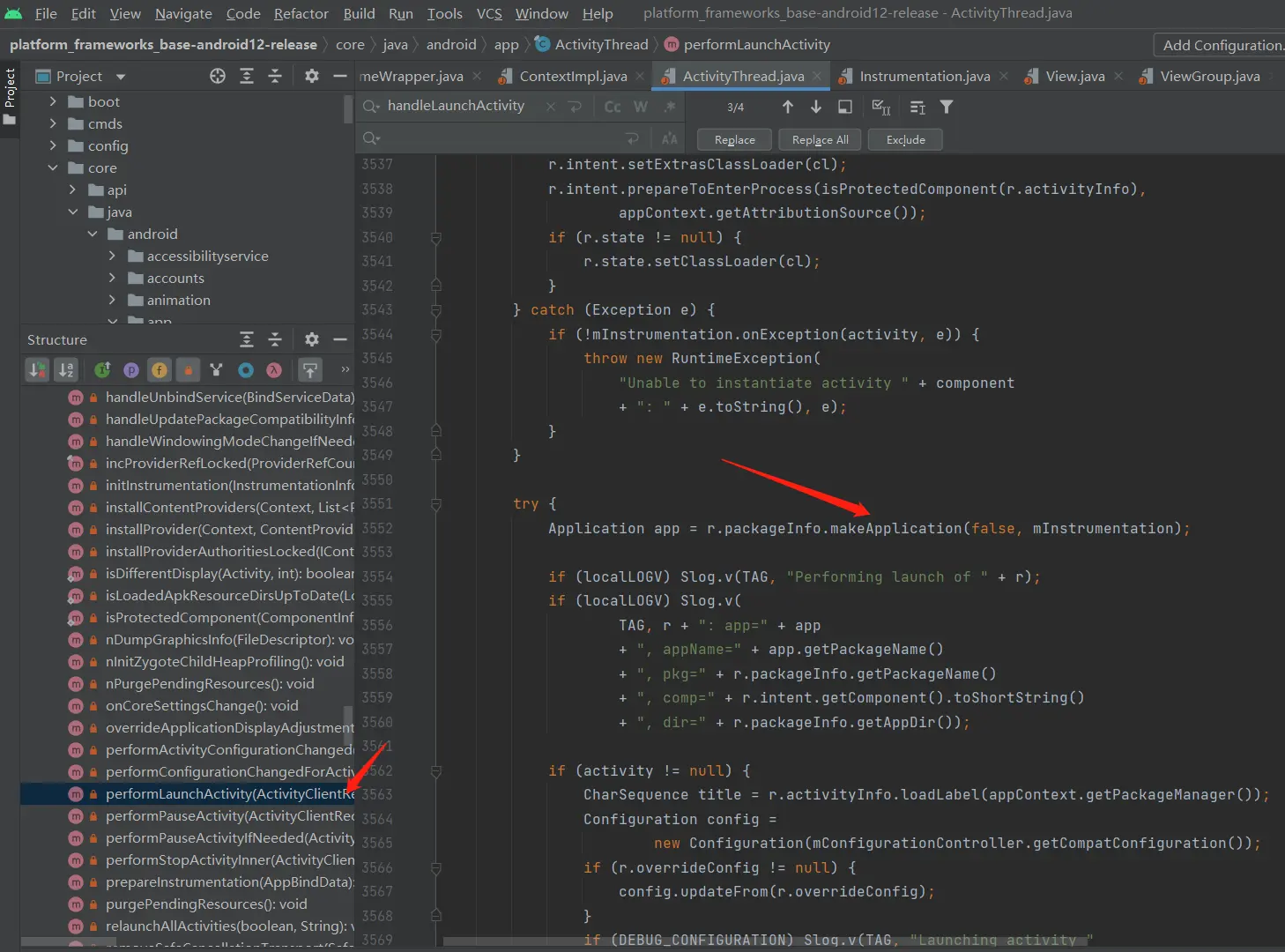Switch to the Instrumentation.java tab
This screenshot has height=952, width=1285.
924,77
